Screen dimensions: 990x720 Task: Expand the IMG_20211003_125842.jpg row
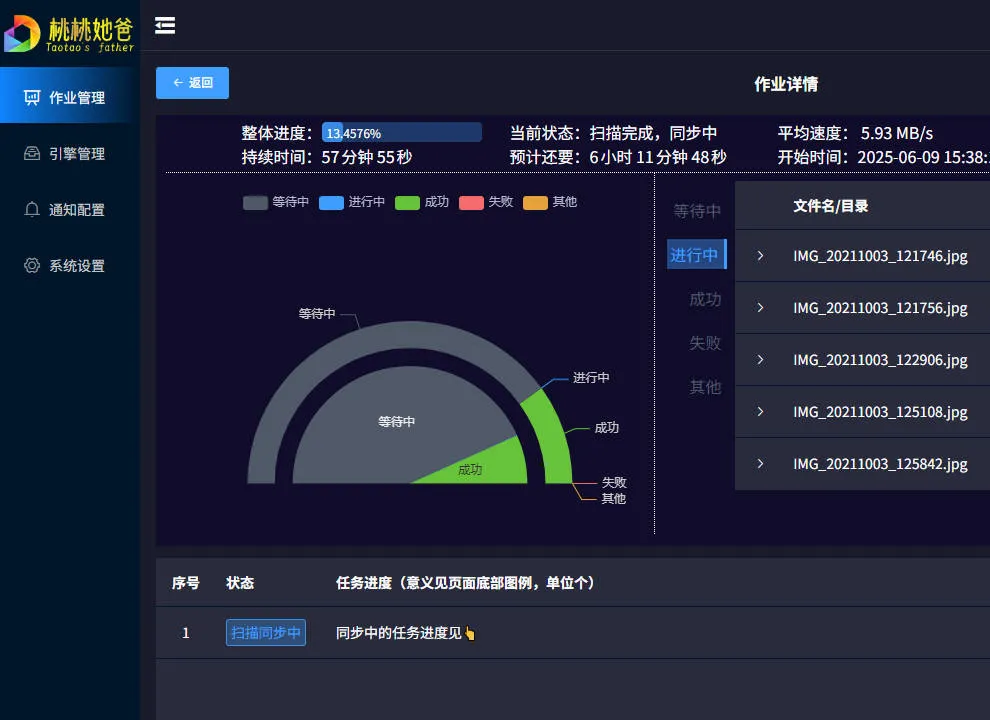click(760, 464)
